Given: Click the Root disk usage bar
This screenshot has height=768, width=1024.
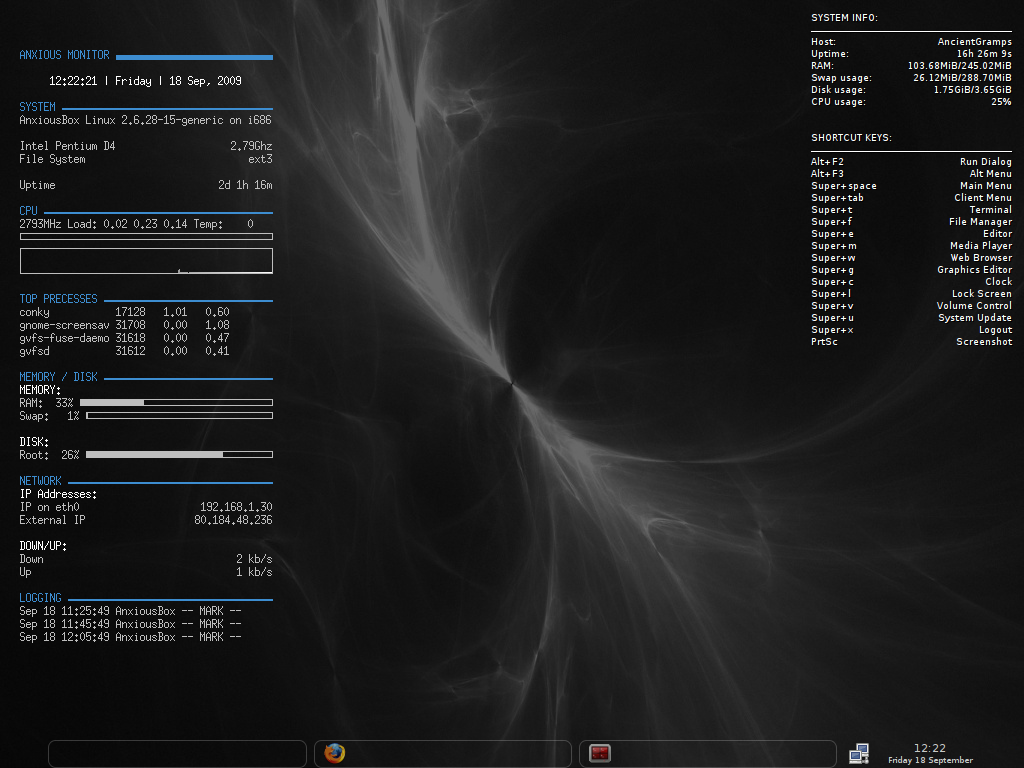Looking at the screenshot, I should (x=179, y=455).
